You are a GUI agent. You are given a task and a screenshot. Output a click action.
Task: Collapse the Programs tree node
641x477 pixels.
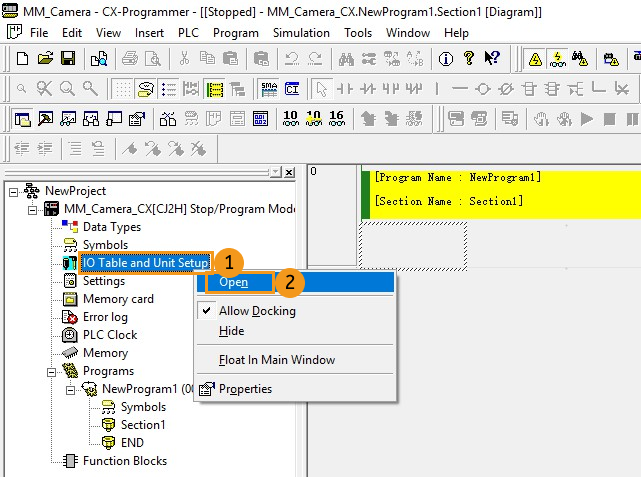point(52,371)
